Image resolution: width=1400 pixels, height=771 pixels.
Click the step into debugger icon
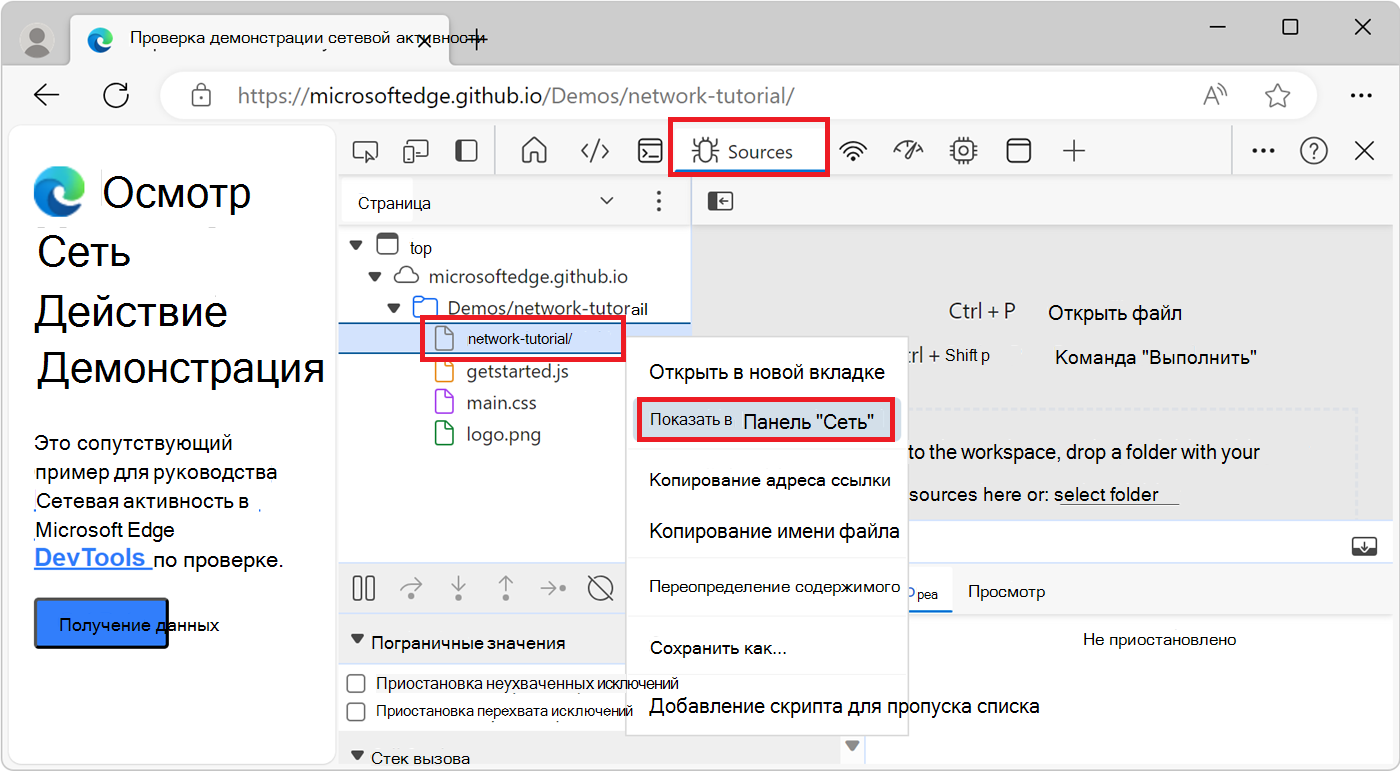tap(458, 588)
